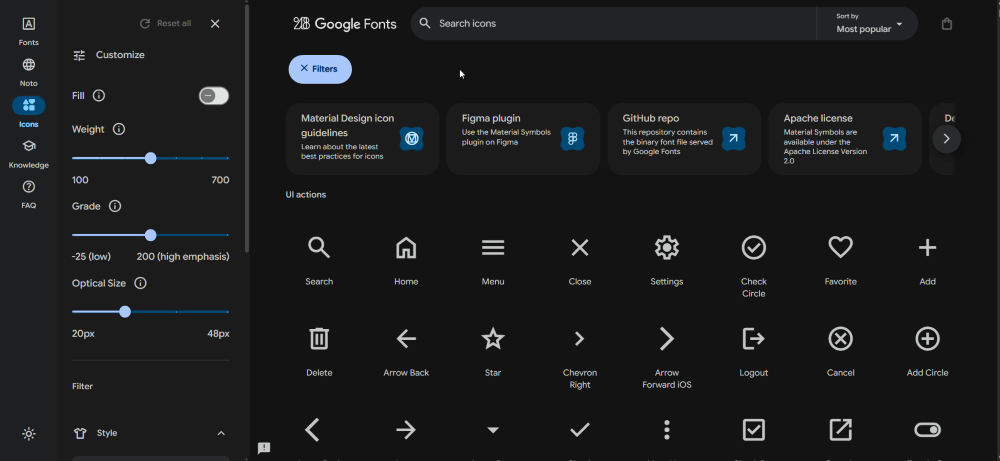1000x461 pixels.
Task: Select the Settings gear icon
Action: tap(666, 247)
